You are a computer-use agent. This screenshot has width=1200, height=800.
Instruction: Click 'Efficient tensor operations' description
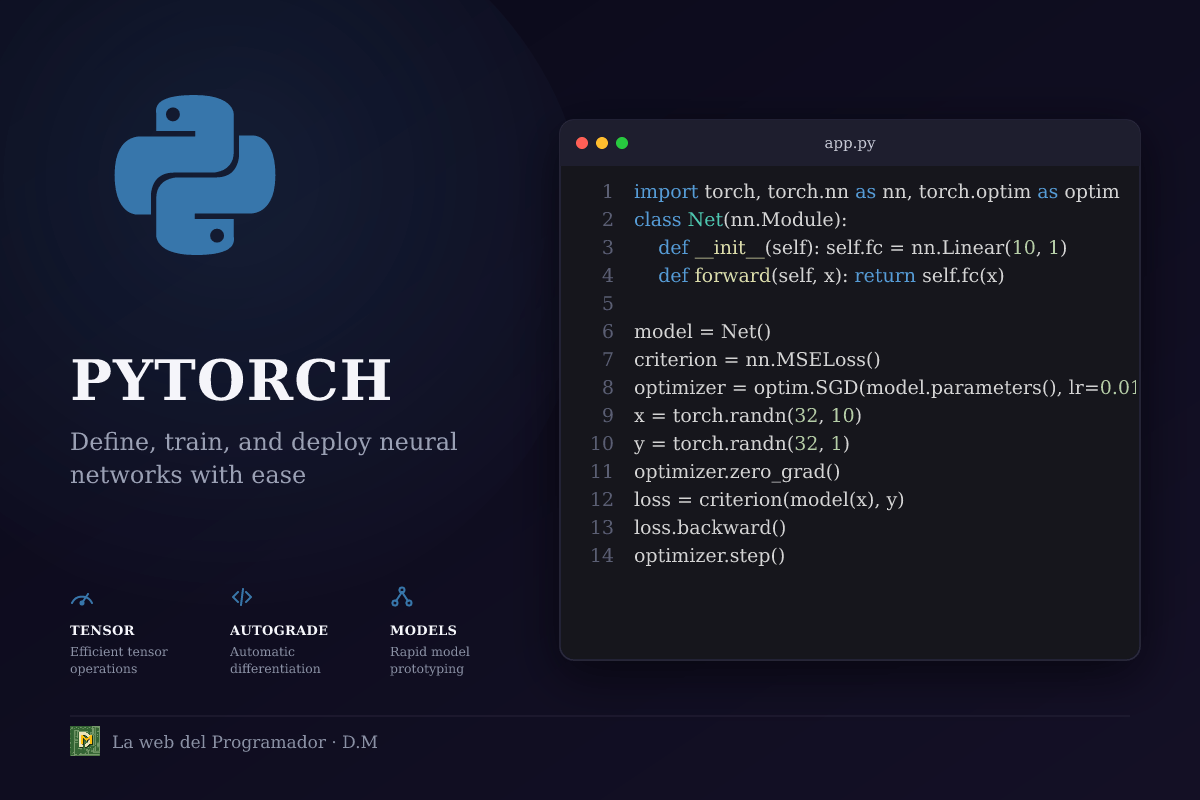point(119,660)
